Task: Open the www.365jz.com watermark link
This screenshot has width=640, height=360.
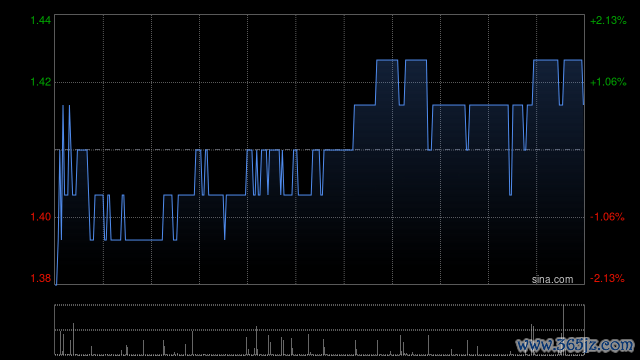Action: [576, 345]
